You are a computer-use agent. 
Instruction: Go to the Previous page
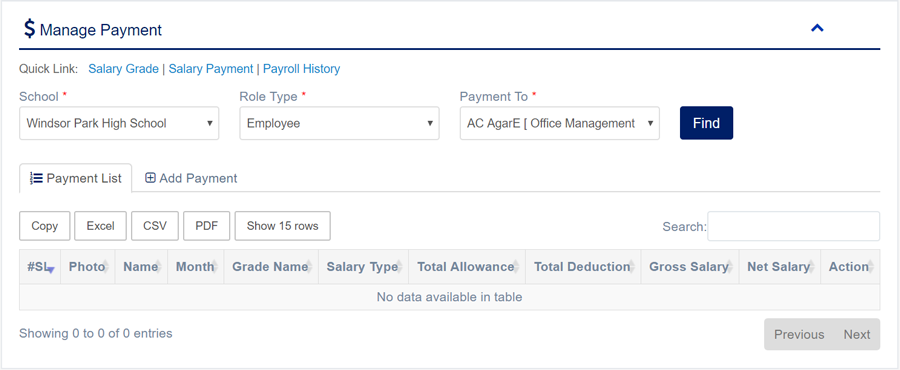click(799, 334)
